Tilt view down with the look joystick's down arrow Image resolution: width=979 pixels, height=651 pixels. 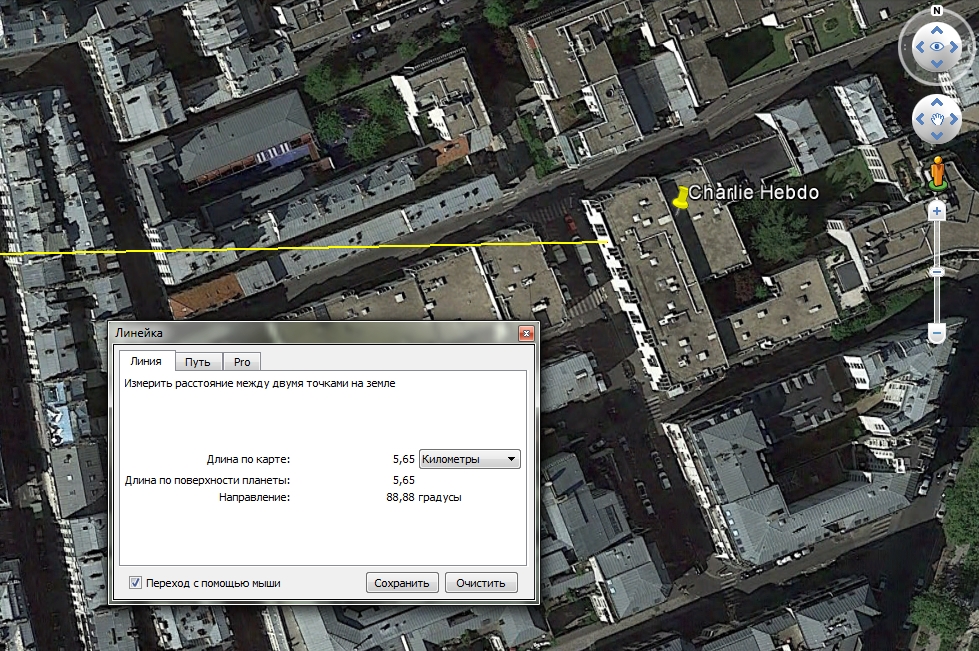[937, 64]
